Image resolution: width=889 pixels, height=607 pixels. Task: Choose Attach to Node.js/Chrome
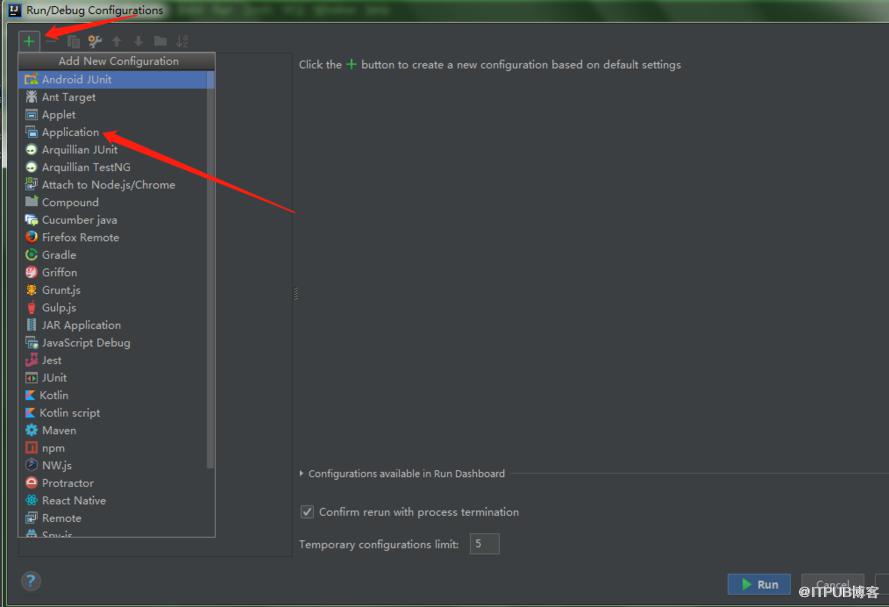[116, 185]
